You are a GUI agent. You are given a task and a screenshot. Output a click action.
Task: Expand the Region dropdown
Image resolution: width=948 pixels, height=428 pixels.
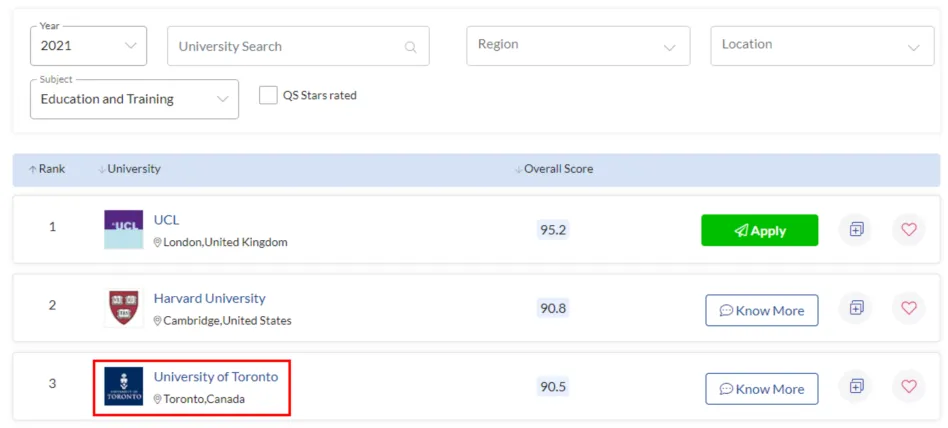tap(578, 46)
